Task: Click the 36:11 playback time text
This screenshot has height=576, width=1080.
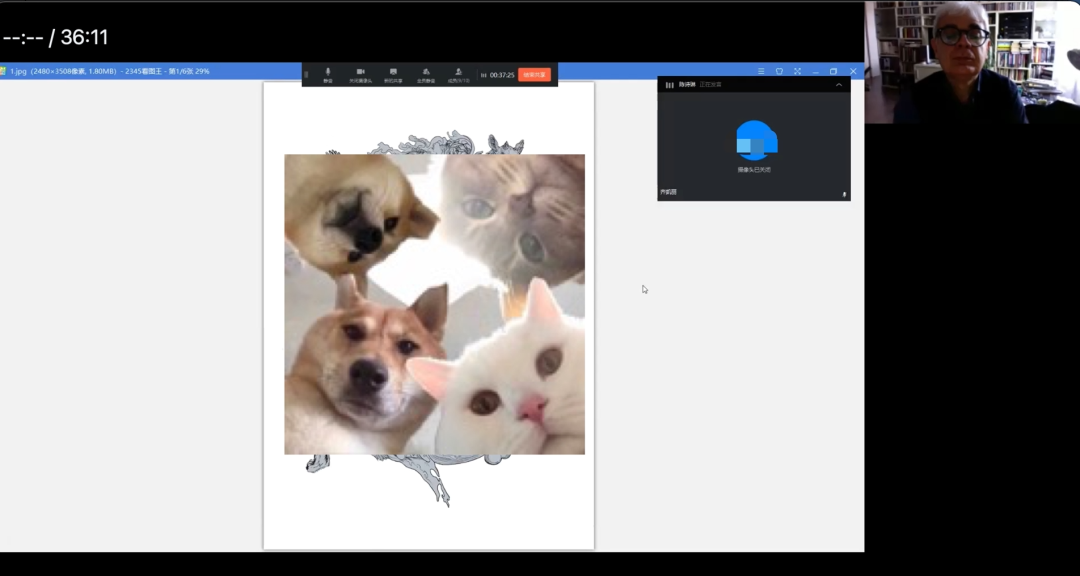Action: 84,37
